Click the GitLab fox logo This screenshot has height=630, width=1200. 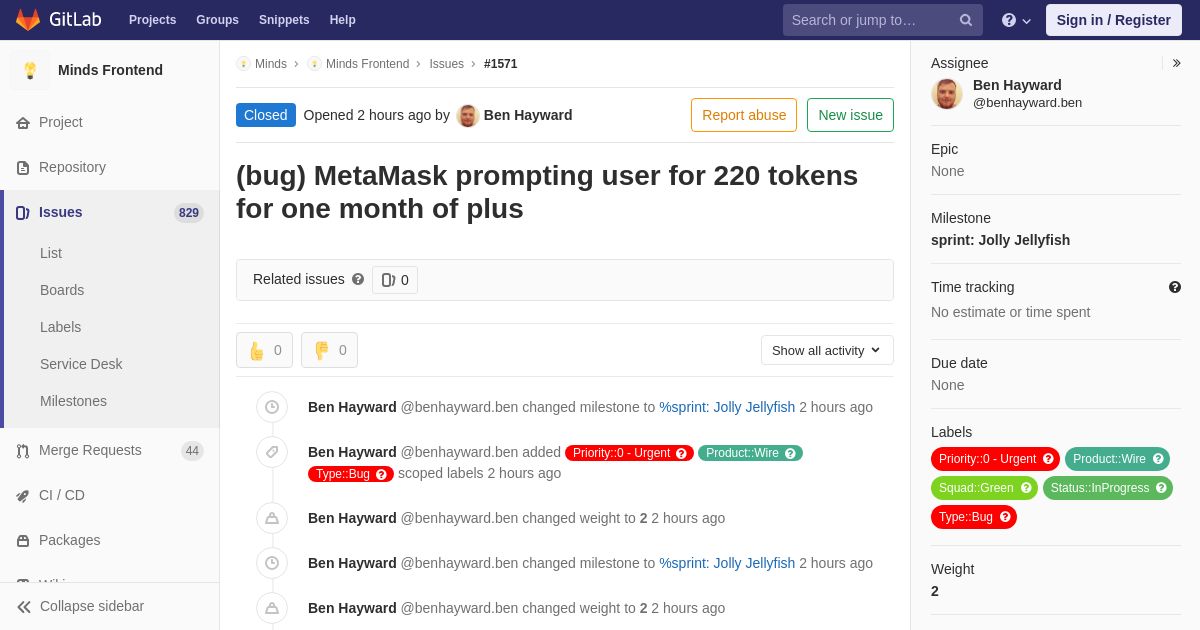(28, 20)
